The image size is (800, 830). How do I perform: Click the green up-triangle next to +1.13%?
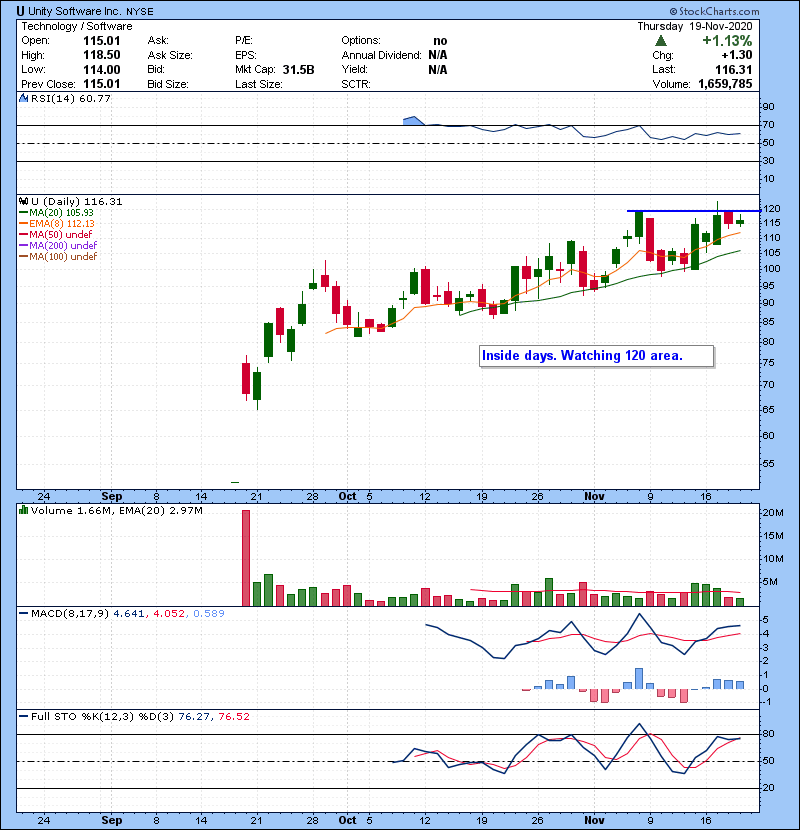660,41
